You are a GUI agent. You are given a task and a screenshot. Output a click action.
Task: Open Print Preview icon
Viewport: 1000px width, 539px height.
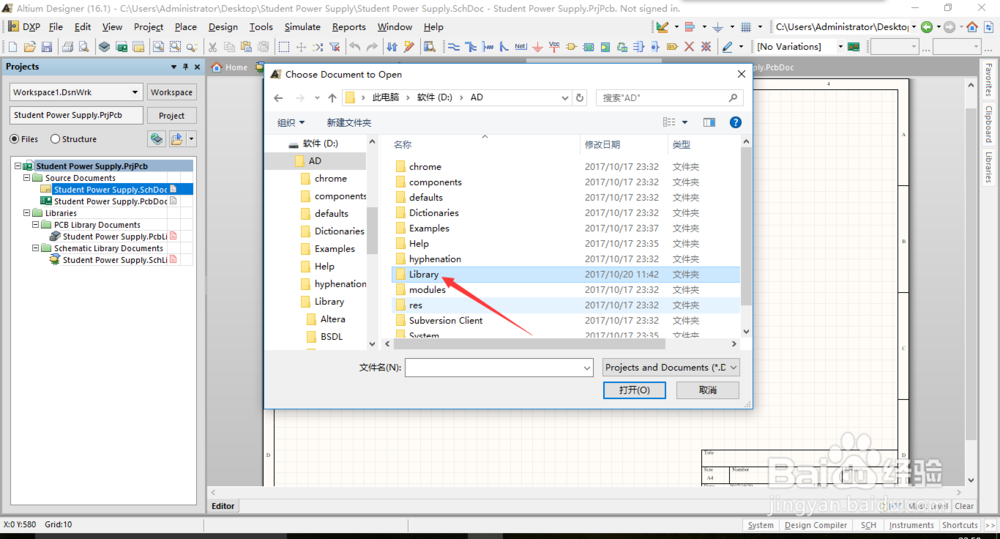tap(84, 47)
